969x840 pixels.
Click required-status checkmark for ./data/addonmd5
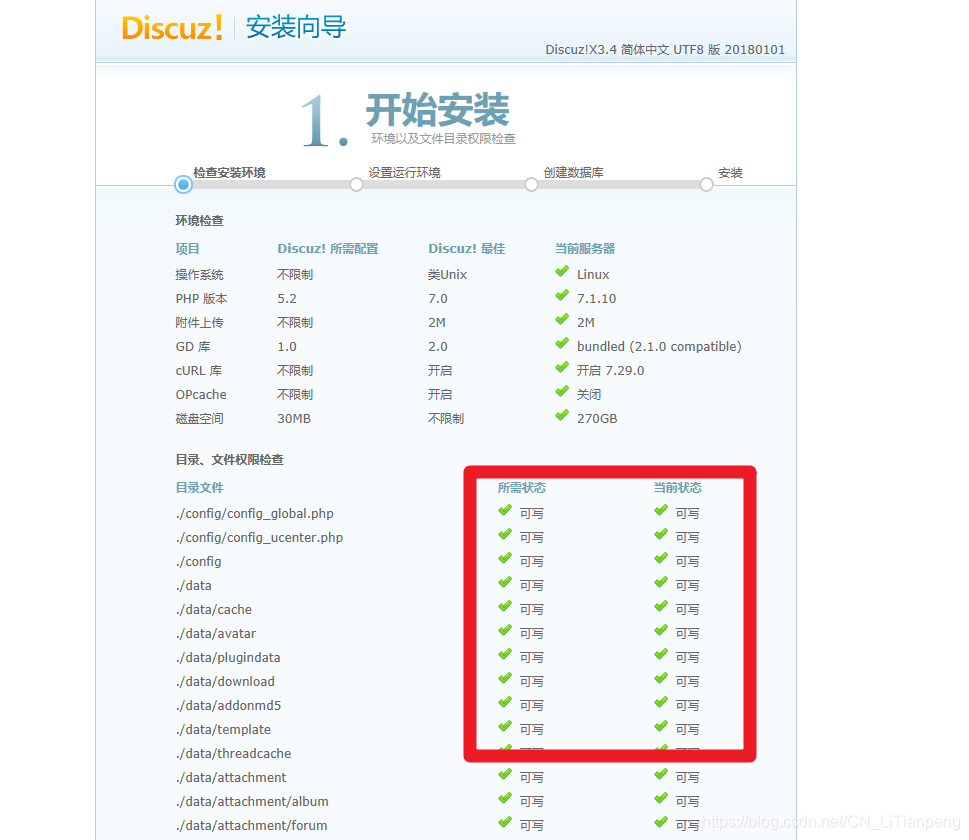click(506, 703)
